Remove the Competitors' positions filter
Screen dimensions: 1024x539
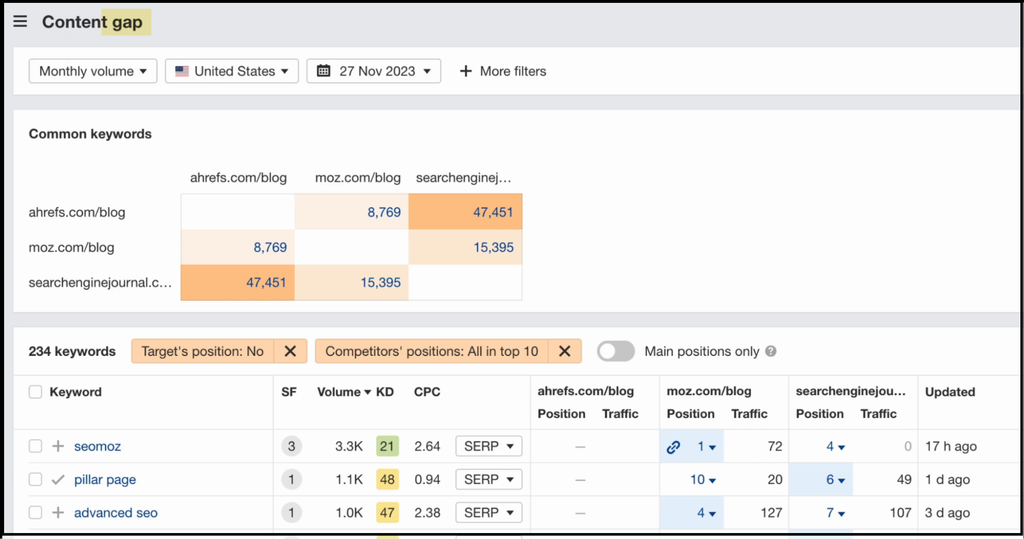tap(565, 351)
